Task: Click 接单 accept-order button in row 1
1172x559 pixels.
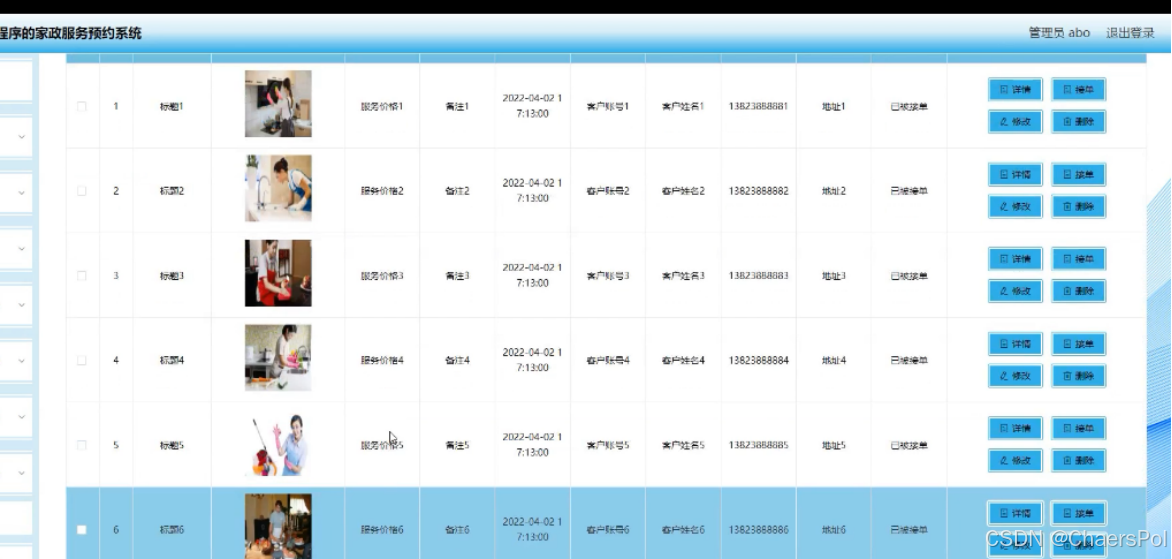Action: click(1079, 90)
